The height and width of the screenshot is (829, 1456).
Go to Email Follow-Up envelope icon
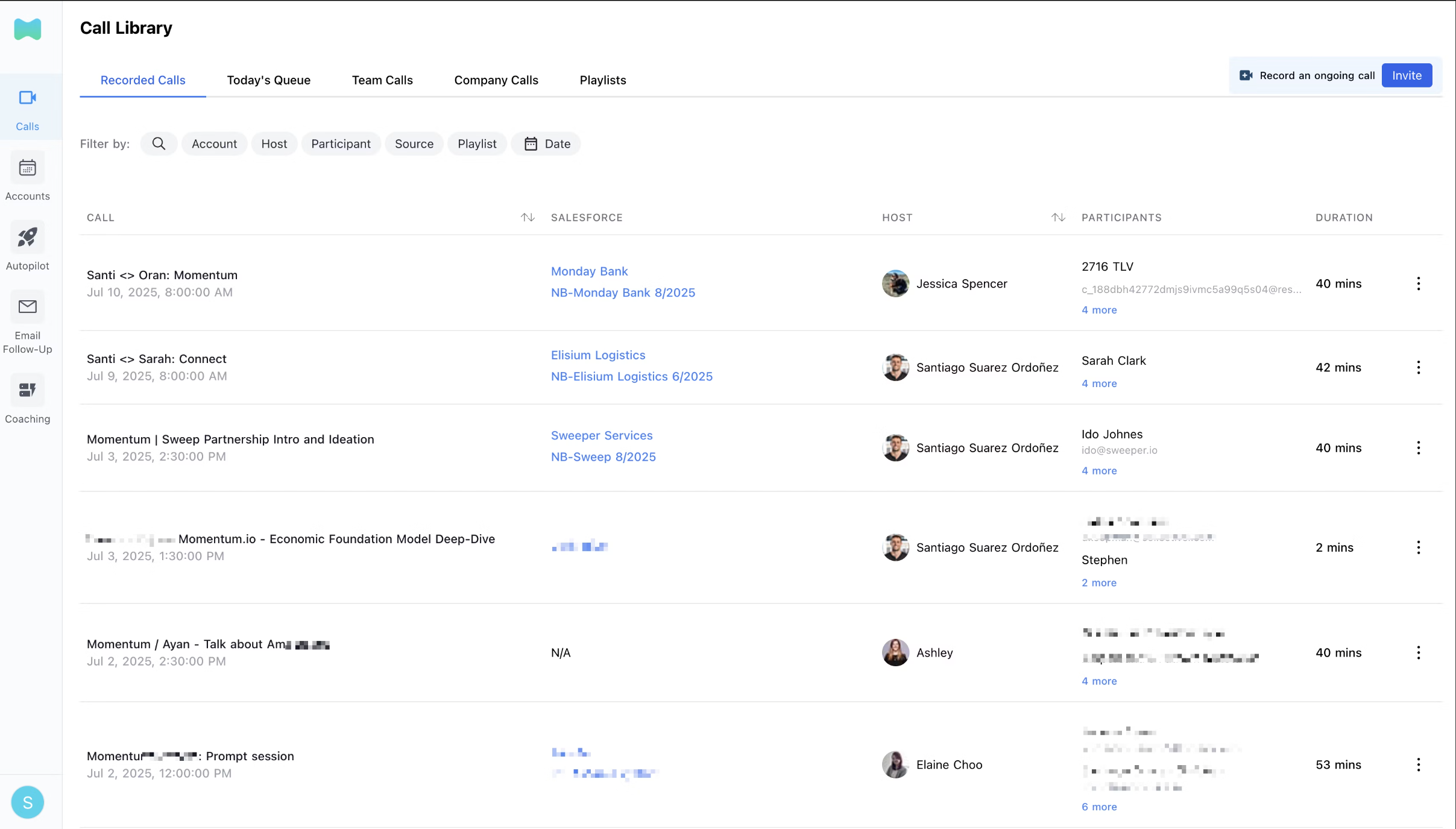pos(27,307)
